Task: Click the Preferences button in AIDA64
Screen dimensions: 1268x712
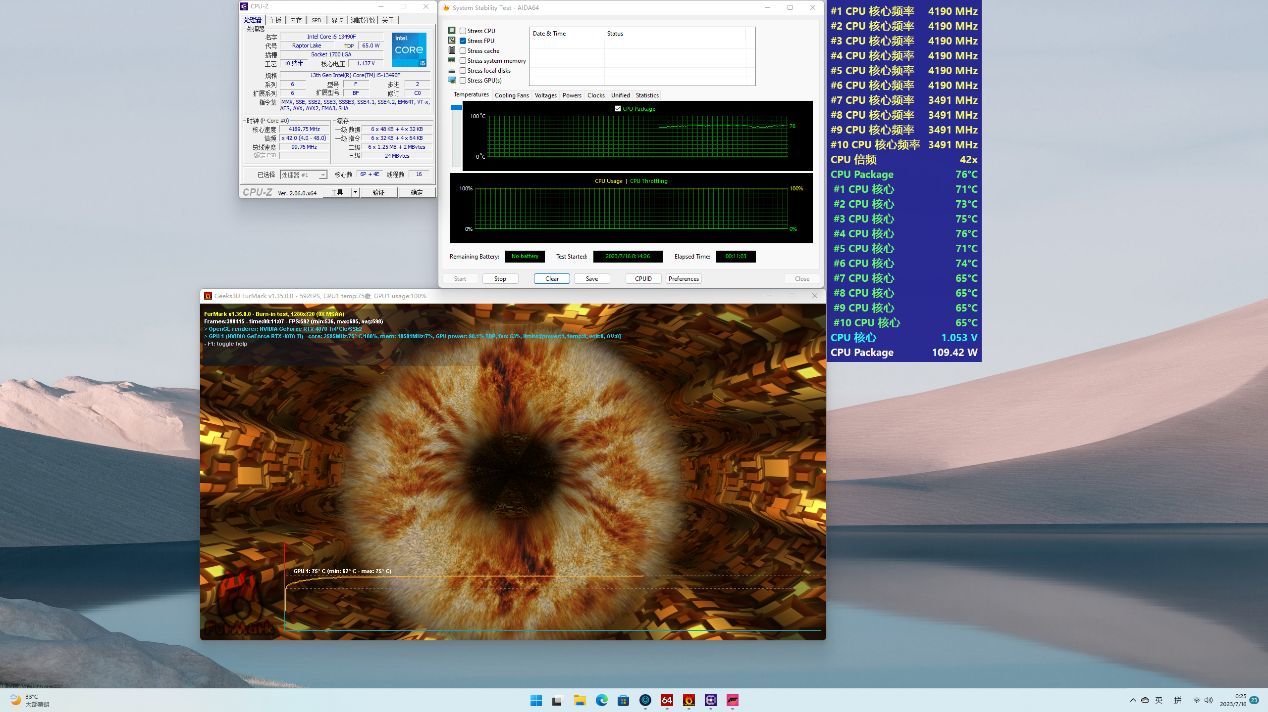Action: (x=684, y=279)
